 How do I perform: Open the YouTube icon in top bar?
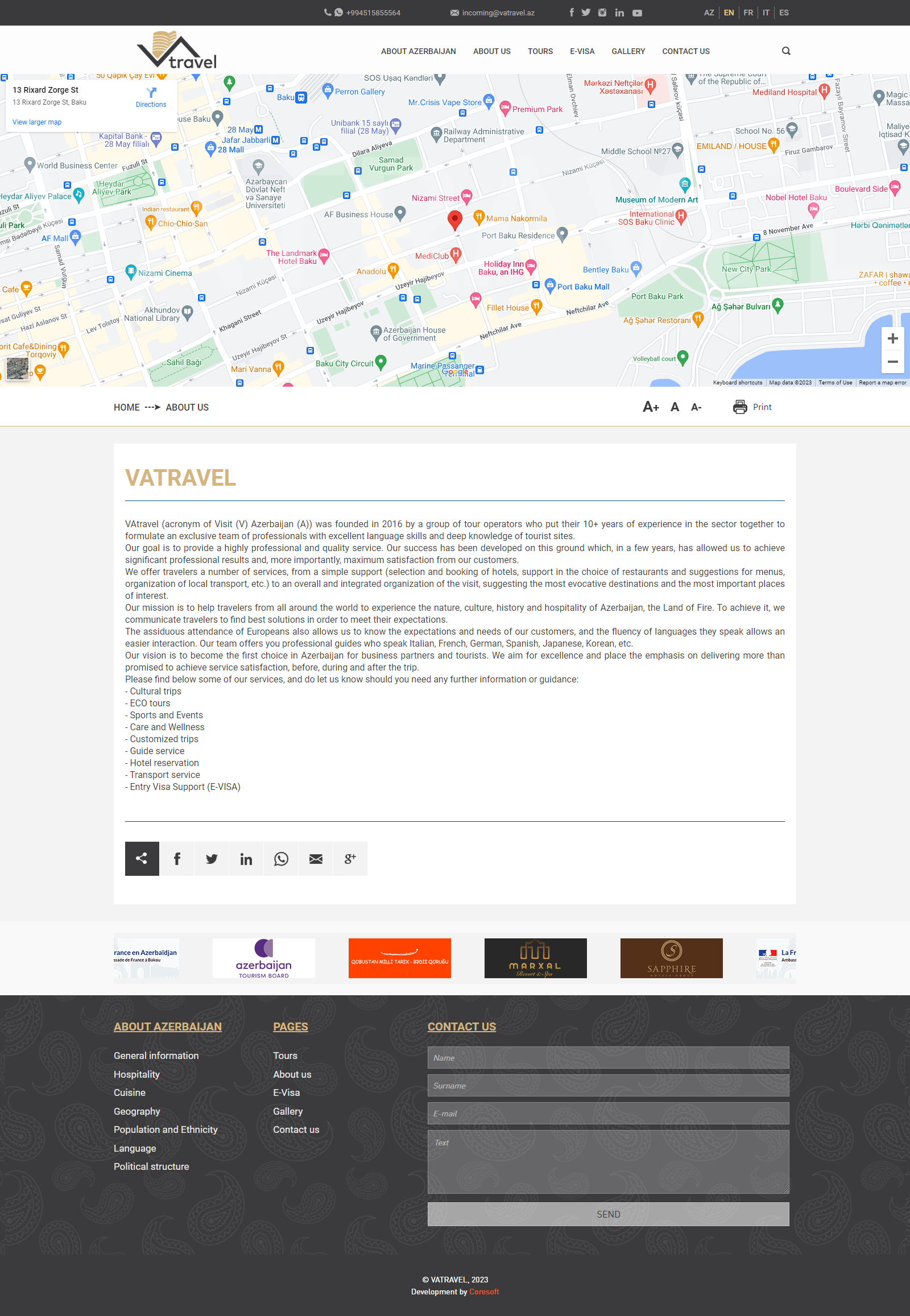pyautogui.click(x=637, y=13)
